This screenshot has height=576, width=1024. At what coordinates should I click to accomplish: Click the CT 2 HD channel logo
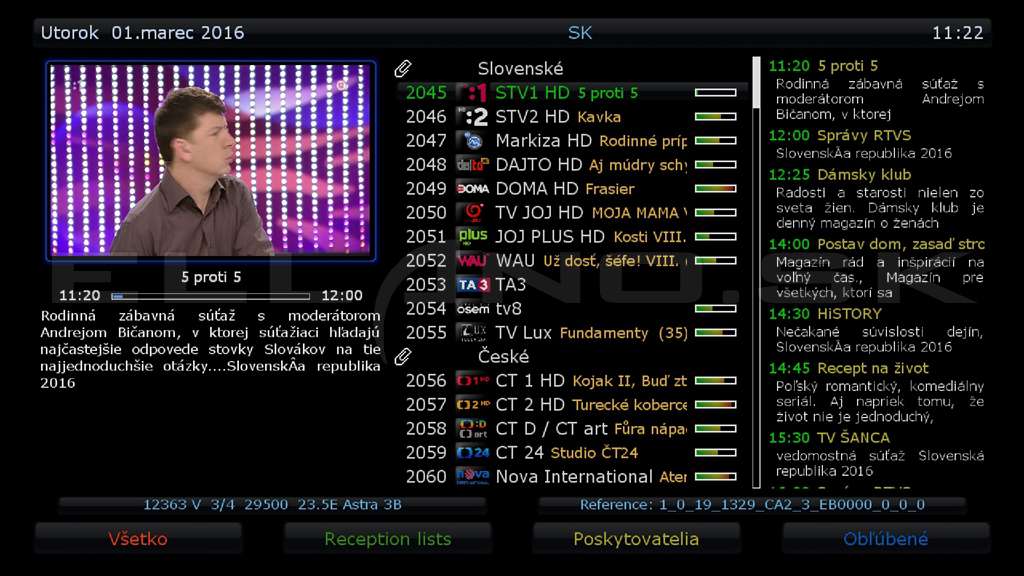click(473, 405)
